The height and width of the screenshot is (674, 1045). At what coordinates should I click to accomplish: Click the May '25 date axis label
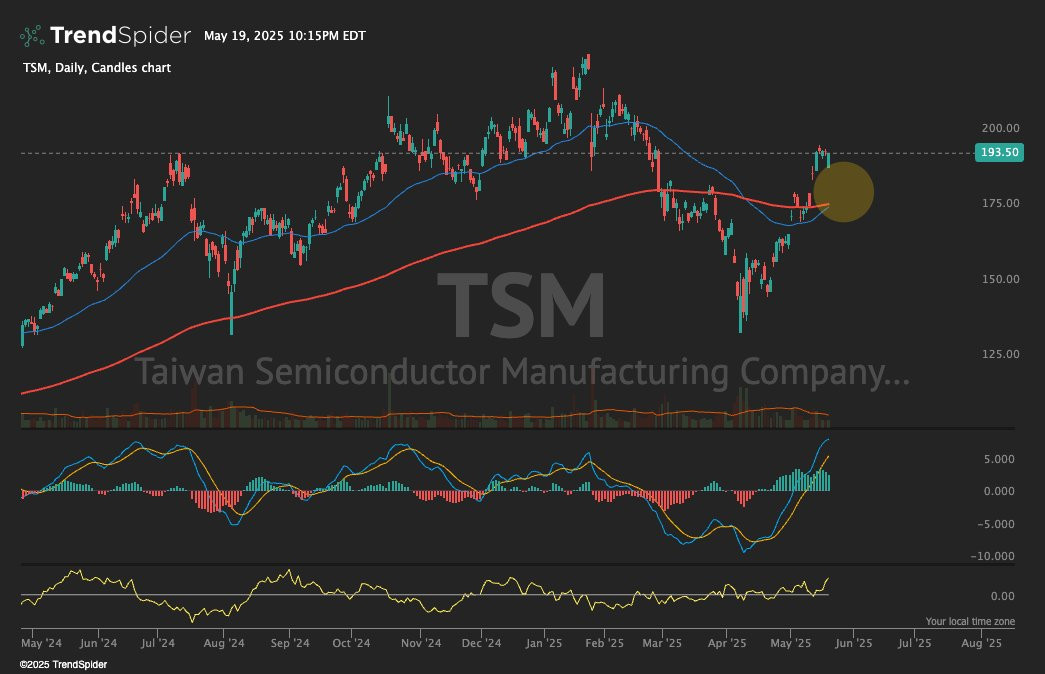pos(790,643)
